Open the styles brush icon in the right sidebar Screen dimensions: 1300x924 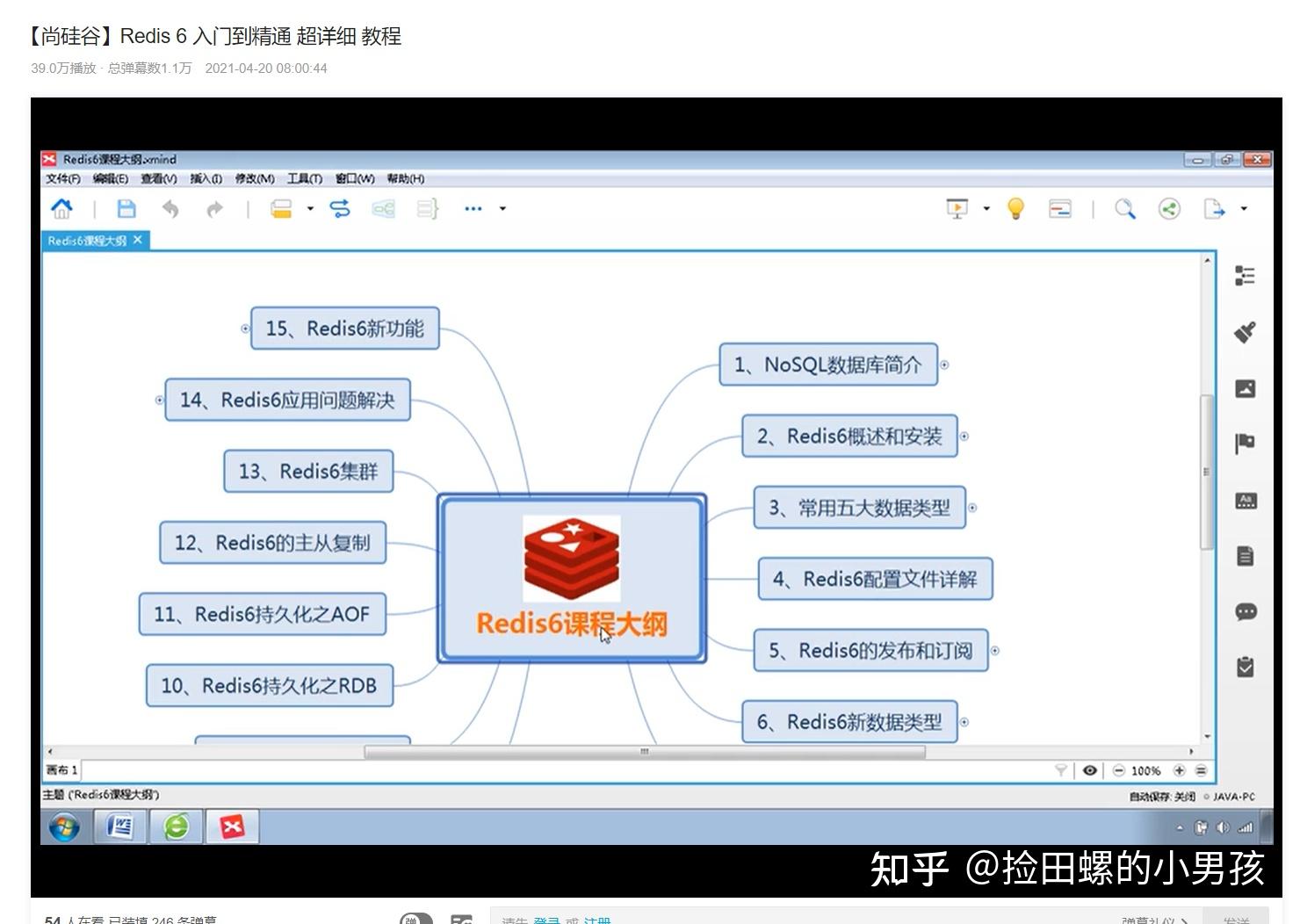(1245, 331)
